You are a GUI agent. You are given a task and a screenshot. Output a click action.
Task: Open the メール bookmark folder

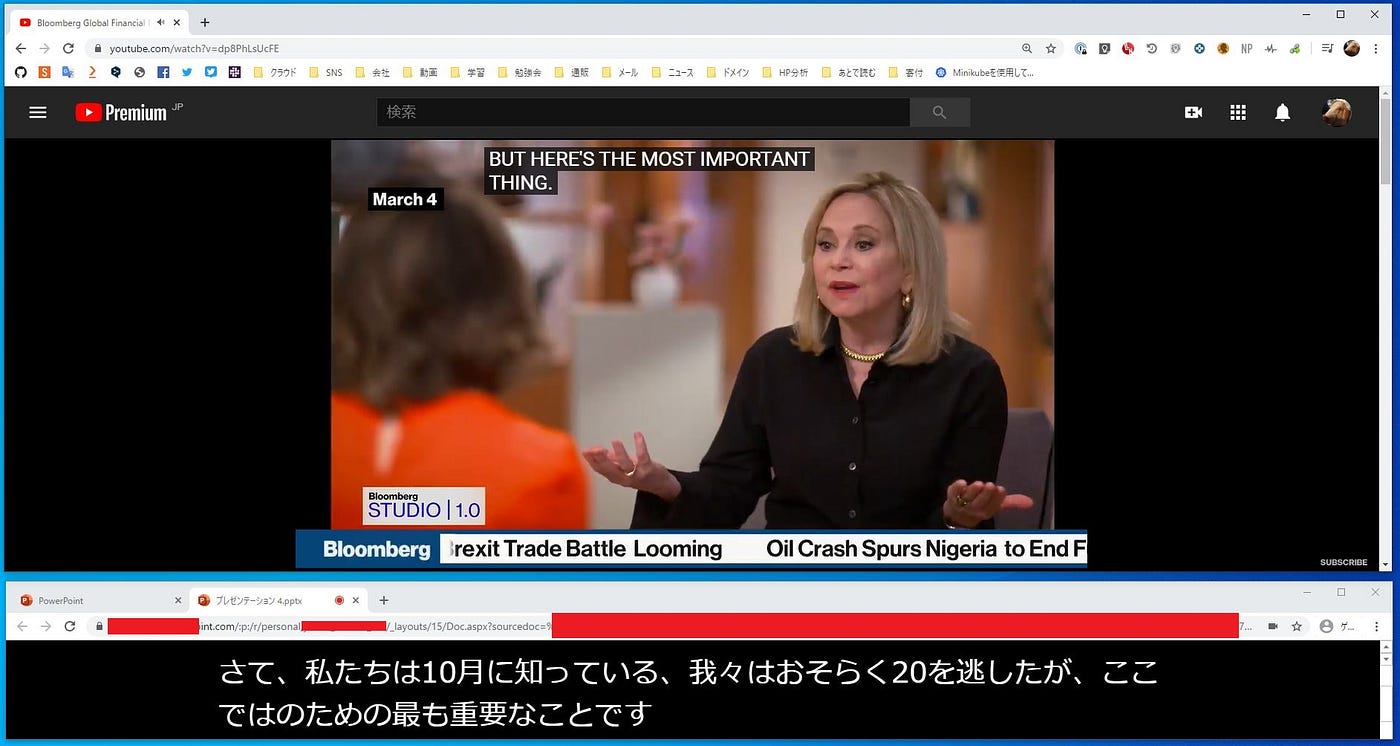click(x=620, y=72)
